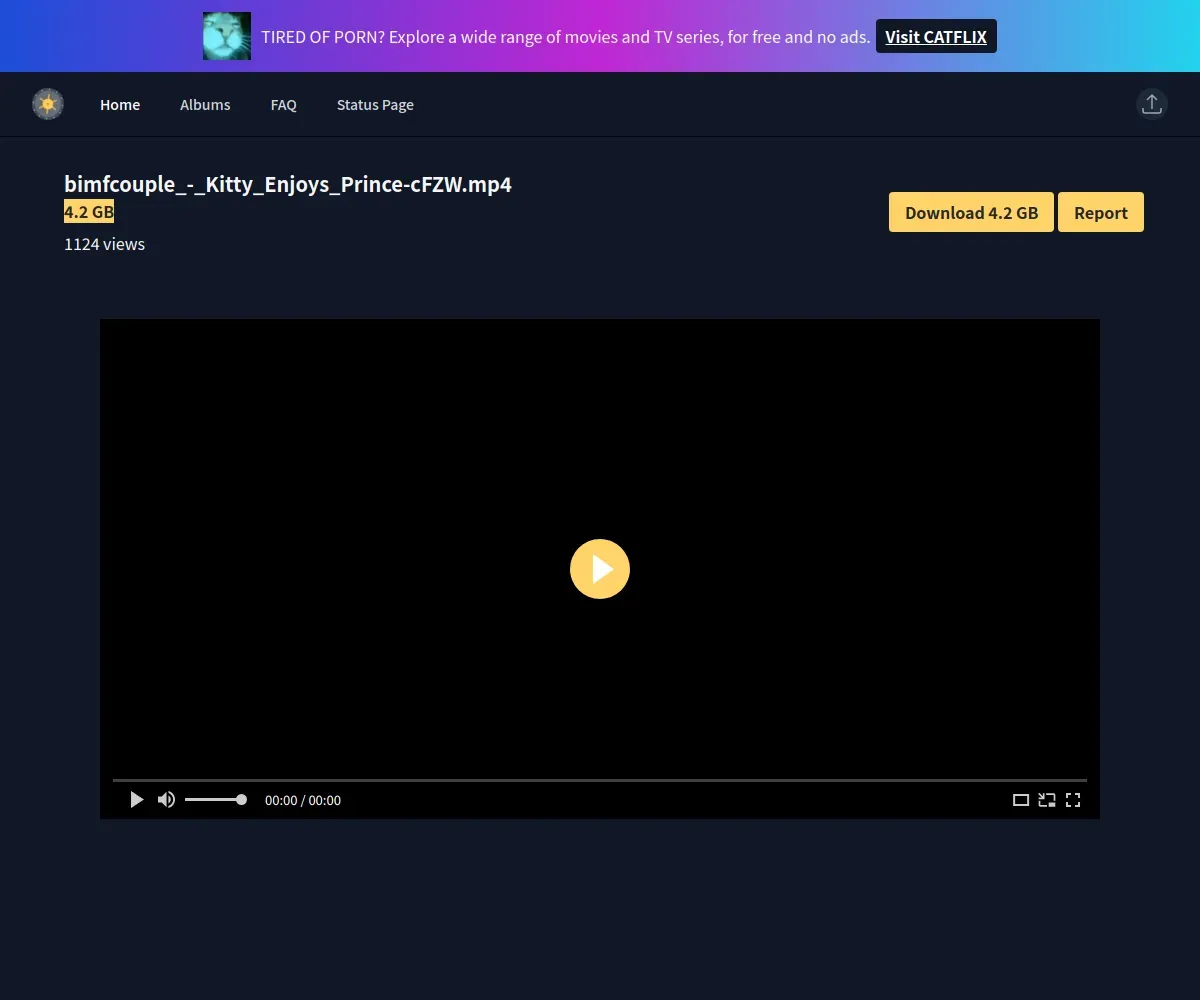The height and width of the screenshot is (1000, 1200).
Task: Open the Albums nav item
Action: click(205, 105)
